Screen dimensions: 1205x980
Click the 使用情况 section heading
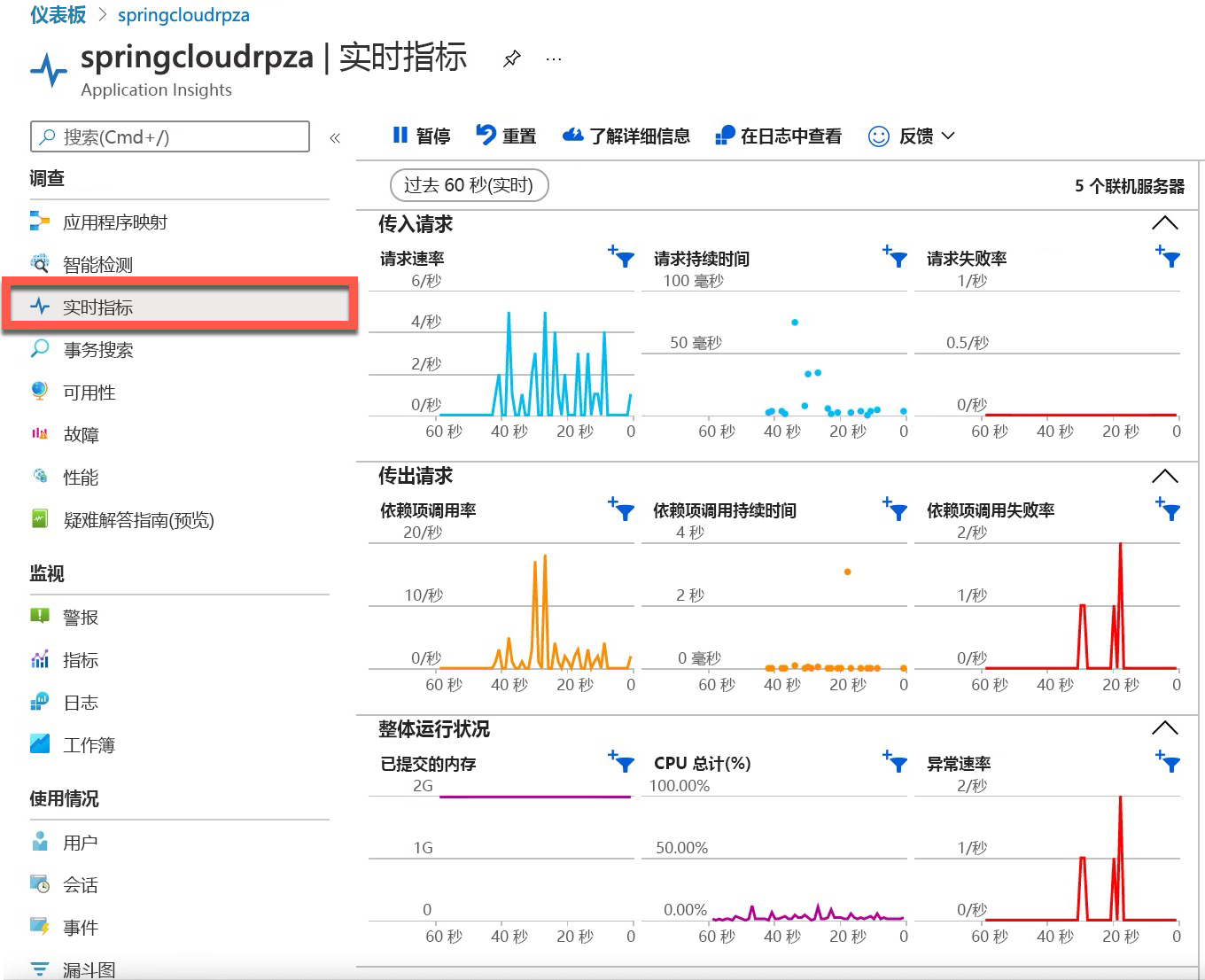point(64,798)
